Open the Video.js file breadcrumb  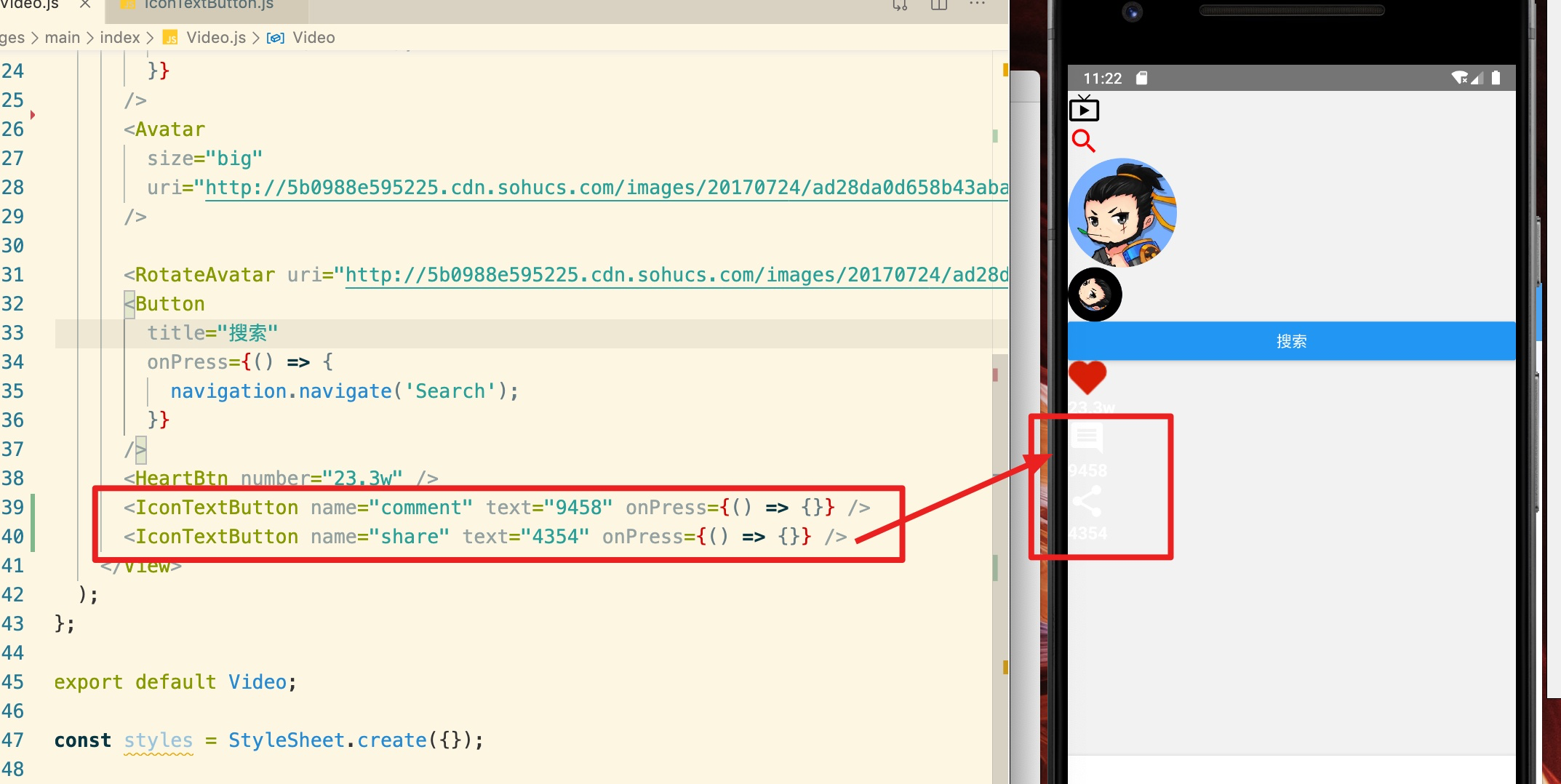point(216,38)
